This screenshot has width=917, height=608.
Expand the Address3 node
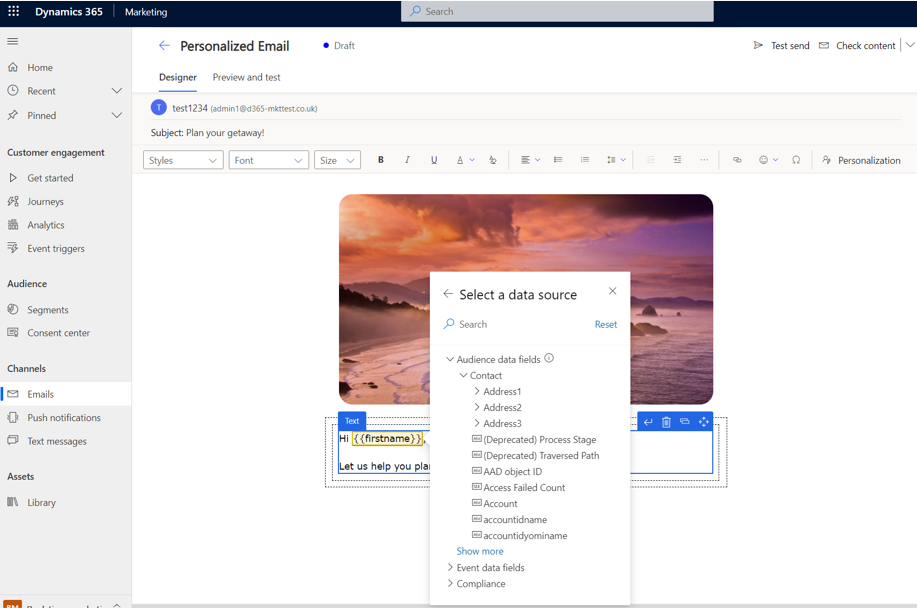[x=477, y=423]
